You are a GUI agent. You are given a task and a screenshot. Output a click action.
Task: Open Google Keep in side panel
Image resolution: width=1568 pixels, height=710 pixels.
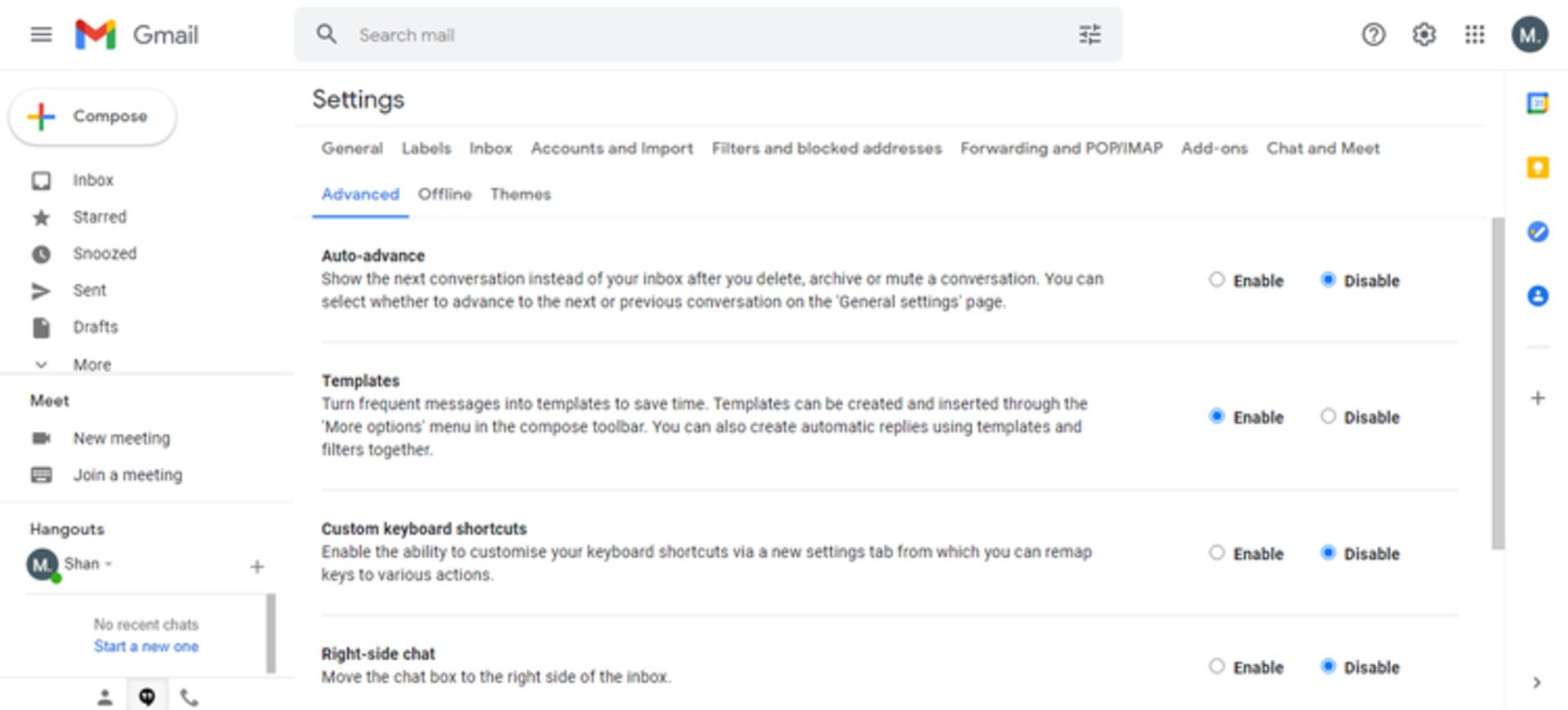click(x=1537, y=167)
